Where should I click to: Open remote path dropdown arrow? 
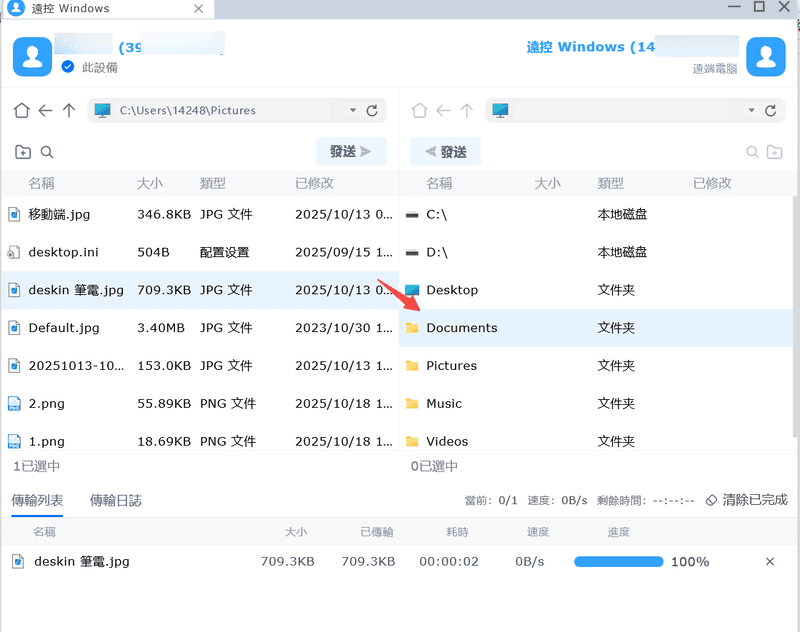(751, 110)
